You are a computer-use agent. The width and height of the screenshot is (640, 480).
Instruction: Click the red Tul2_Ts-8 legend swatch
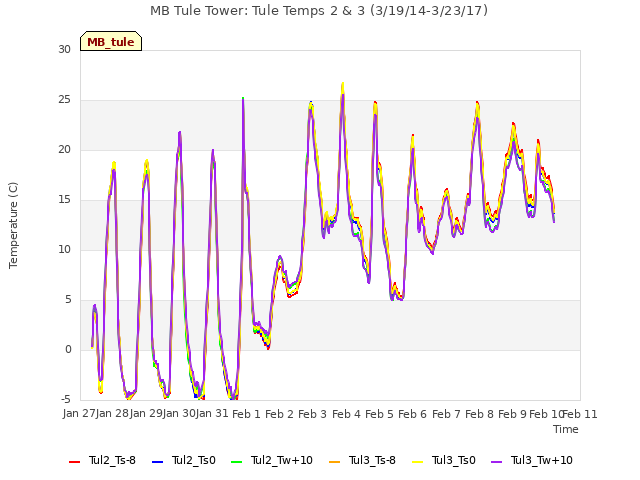[74, 462]
